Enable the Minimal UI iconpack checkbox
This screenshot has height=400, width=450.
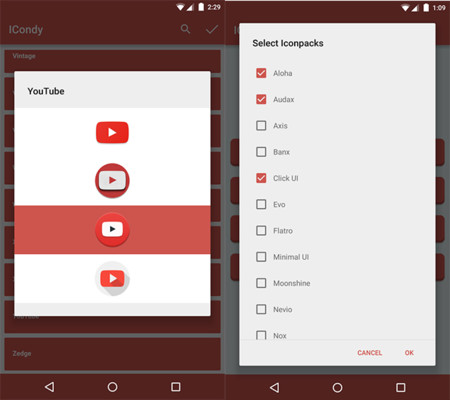pos(261,257)
